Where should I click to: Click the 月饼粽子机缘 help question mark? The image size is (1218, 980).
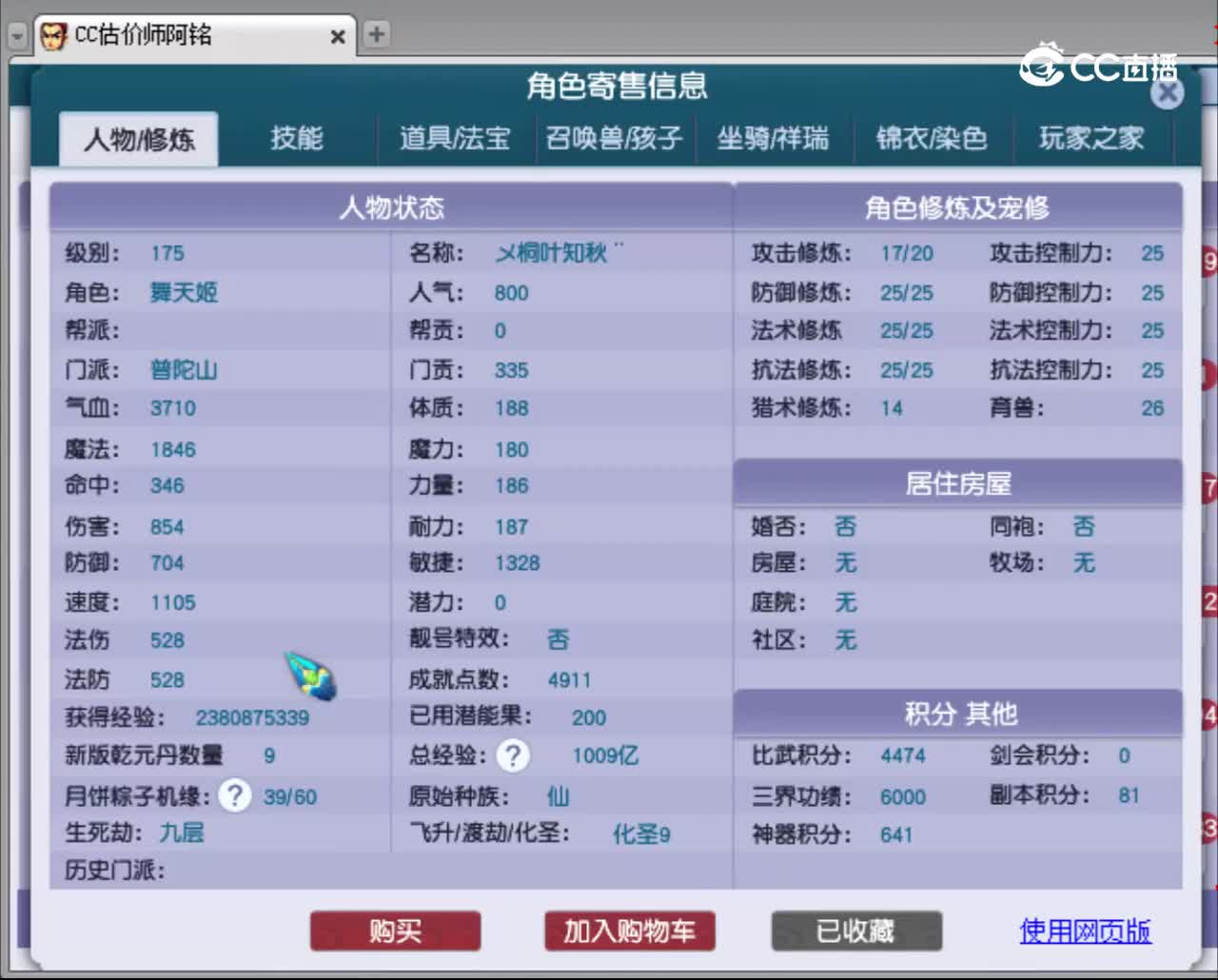point(234,795)
